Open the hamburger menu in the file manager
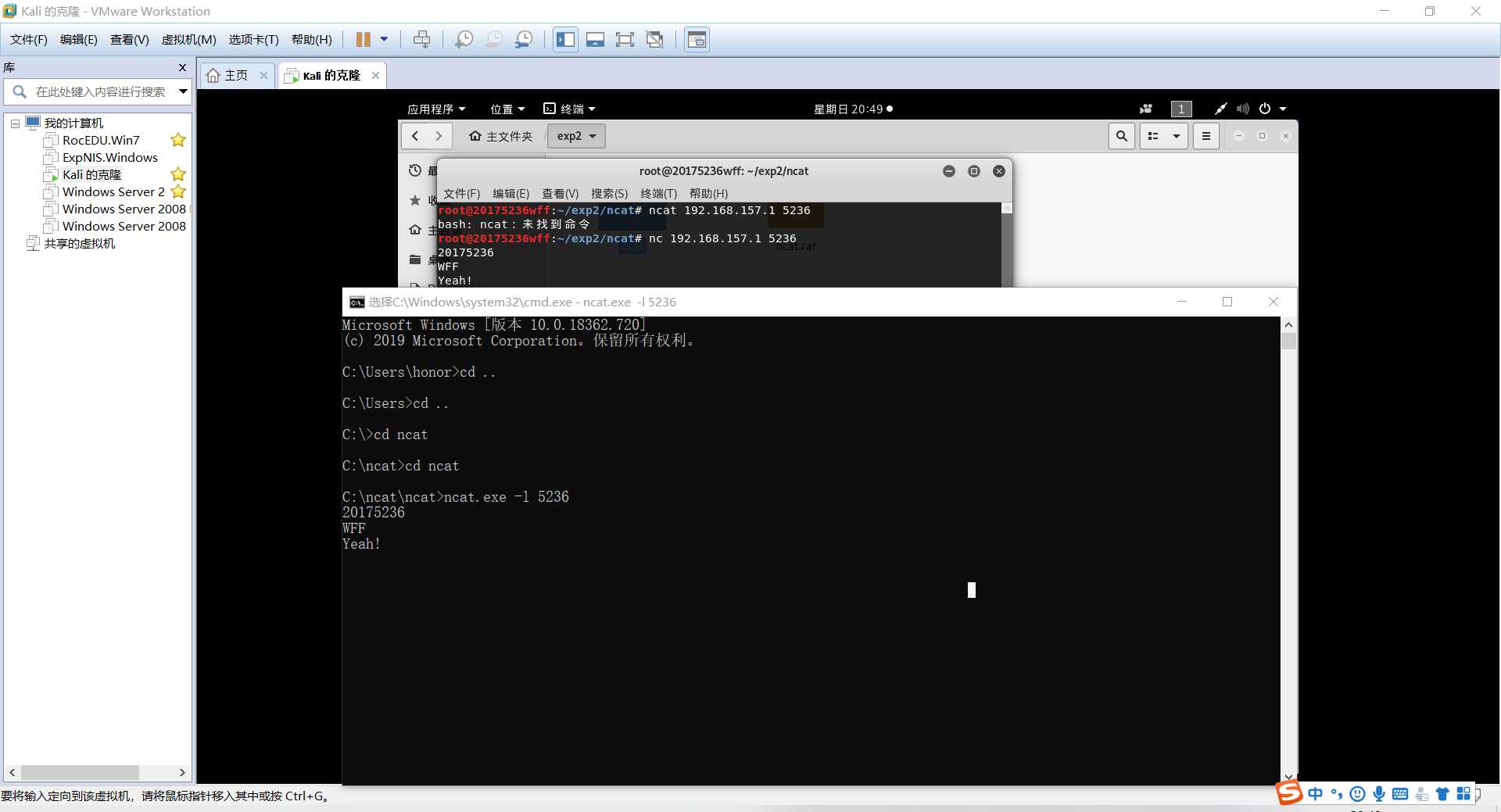The width and height of the screenshot is (1501, 812). (1206, 136)
